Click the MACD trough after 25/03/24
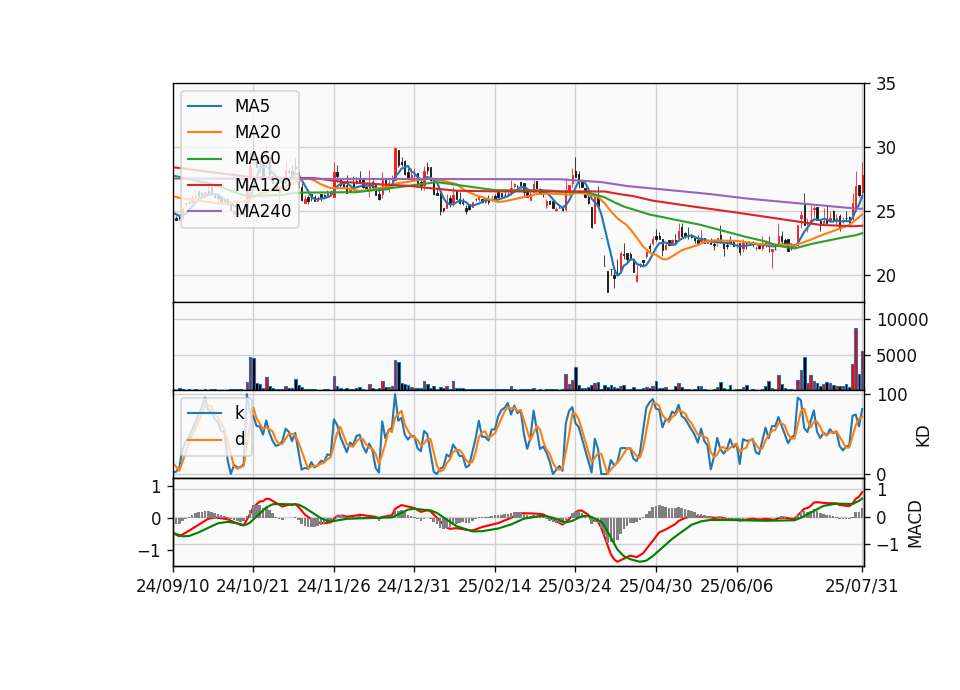Image resolution: width=960 pixels, height=690 pixels. pyautogui.click(x=617, y=560)
